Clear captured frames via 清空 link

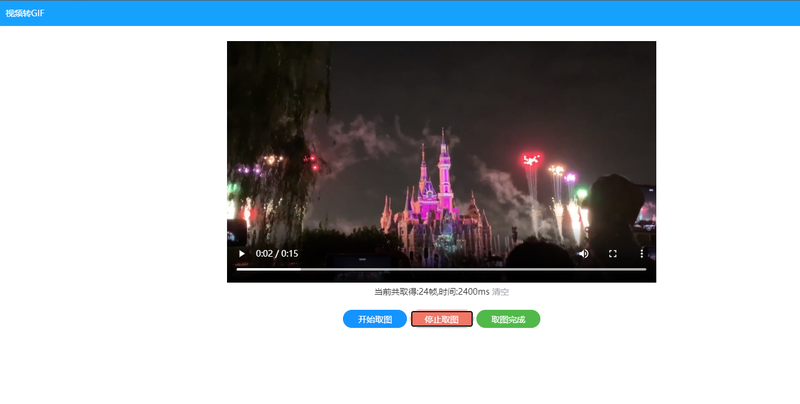(500, 292)
